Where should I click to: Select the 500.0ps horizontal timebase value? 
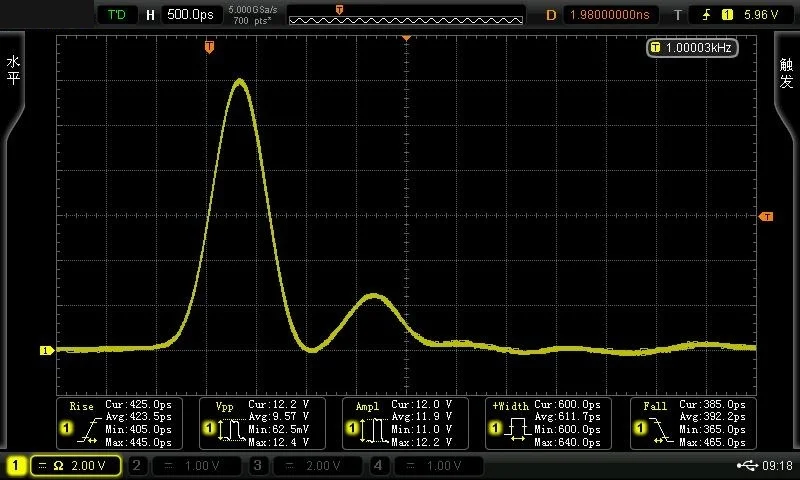point(191,14)
